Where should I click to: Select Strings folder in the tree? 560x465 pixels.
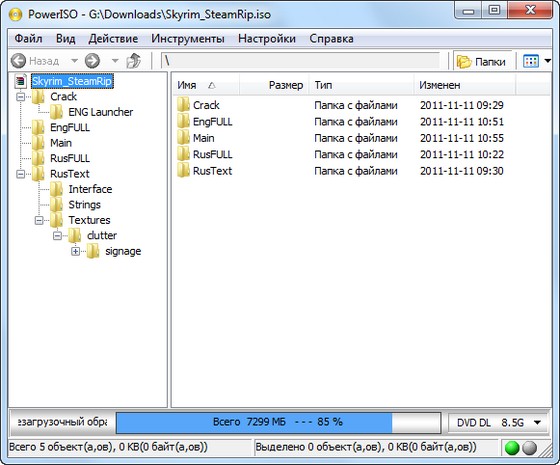[85, 205]
